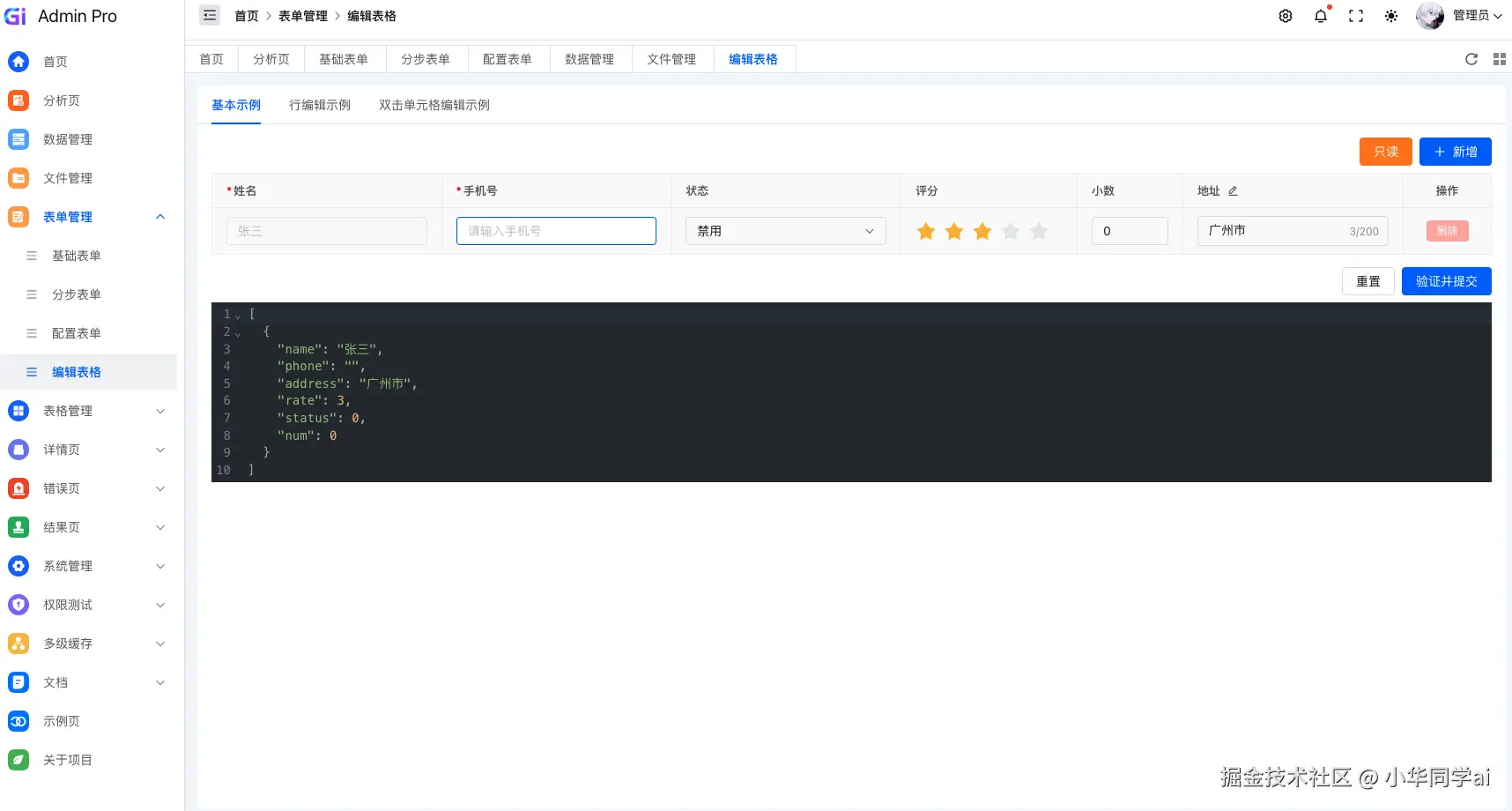The width and height of the screenshot is (1512, 811).
Task: Expand the 结果页 menu chevron
Action: coord(160,527)
